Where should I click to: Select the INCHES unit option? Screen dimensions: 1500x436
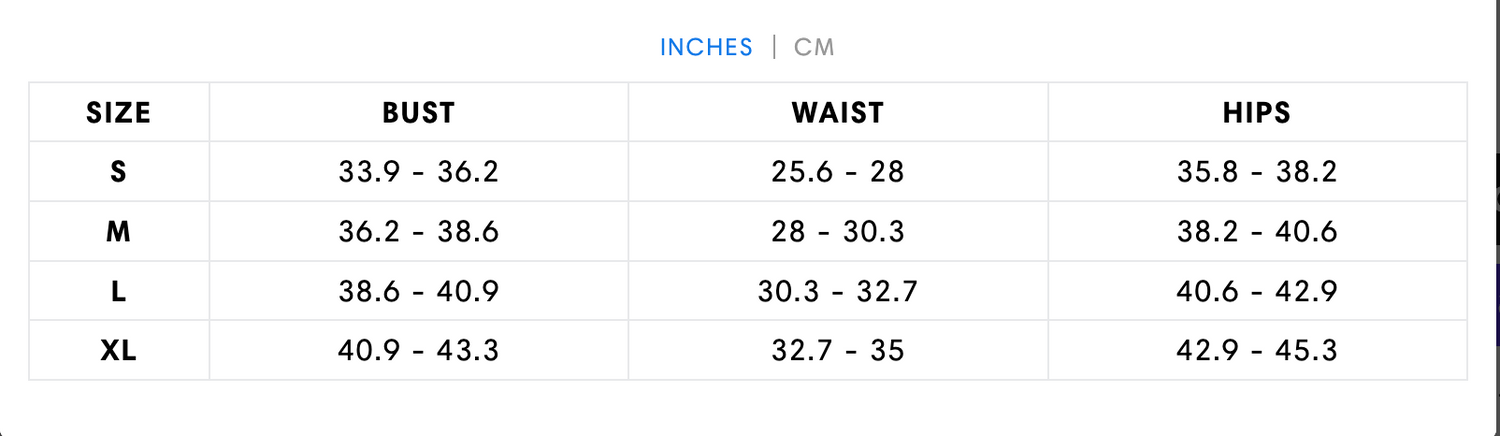tap(706, 47)
